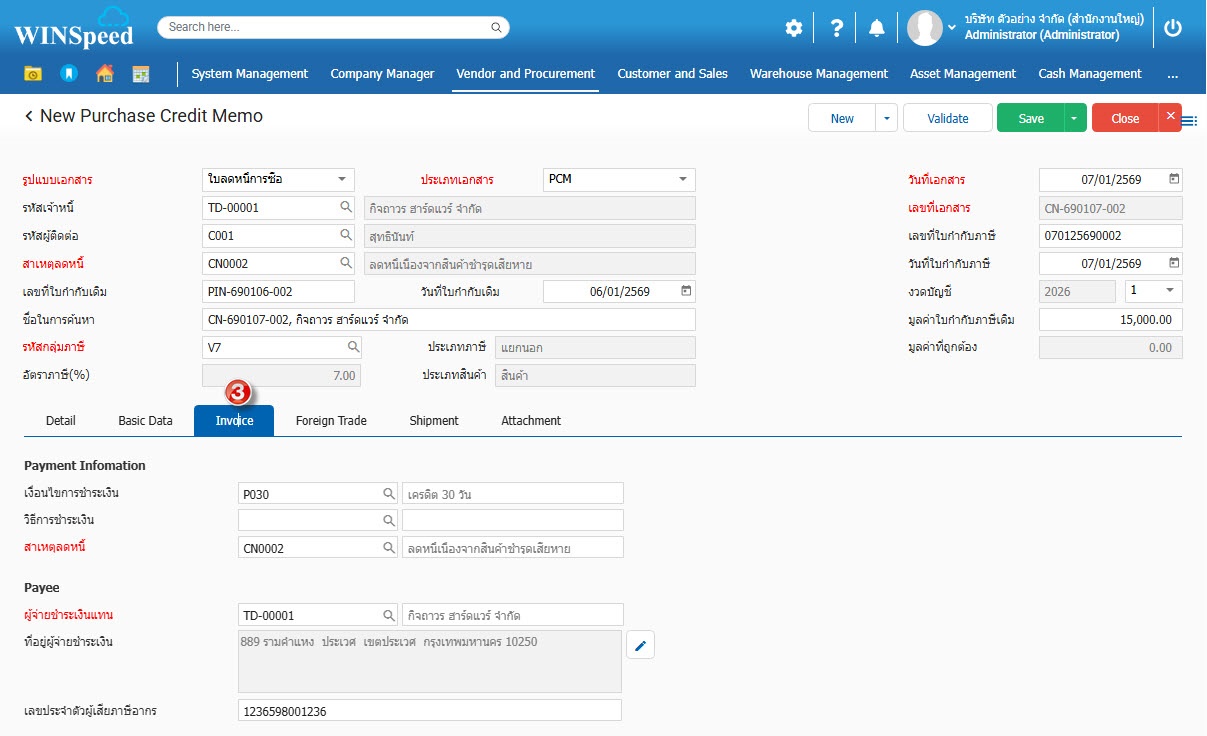
Task: Open the accounting period number dropdown
Action: click(x=1170, y=291)
